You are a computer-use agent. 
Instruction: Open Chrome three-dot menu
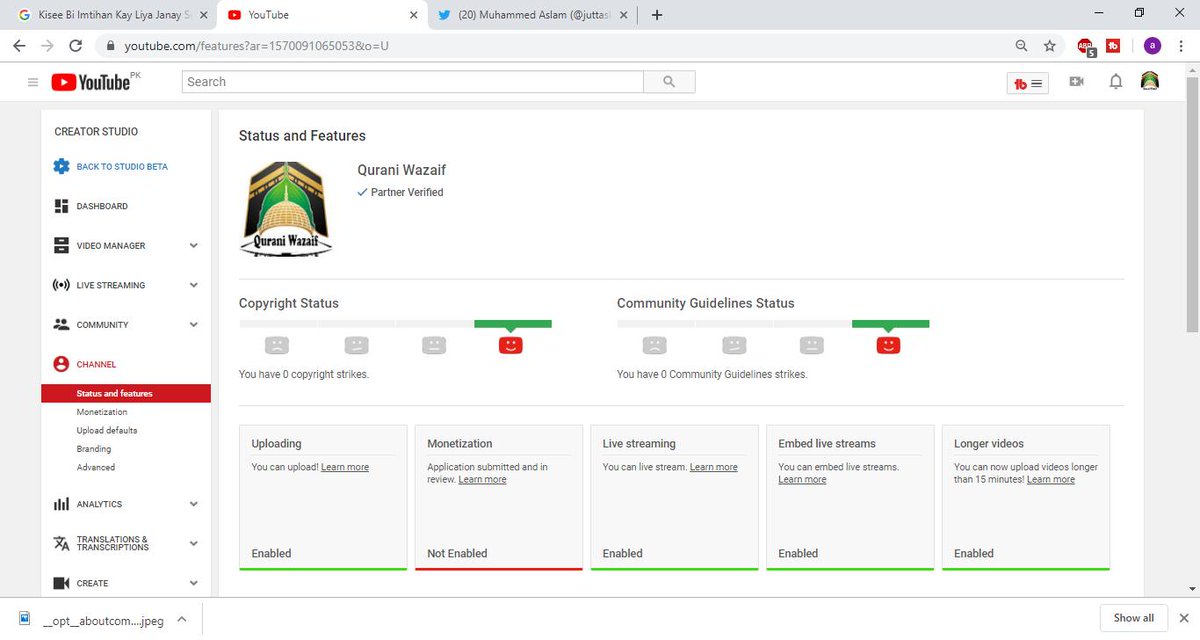(x=1182, y=46)
